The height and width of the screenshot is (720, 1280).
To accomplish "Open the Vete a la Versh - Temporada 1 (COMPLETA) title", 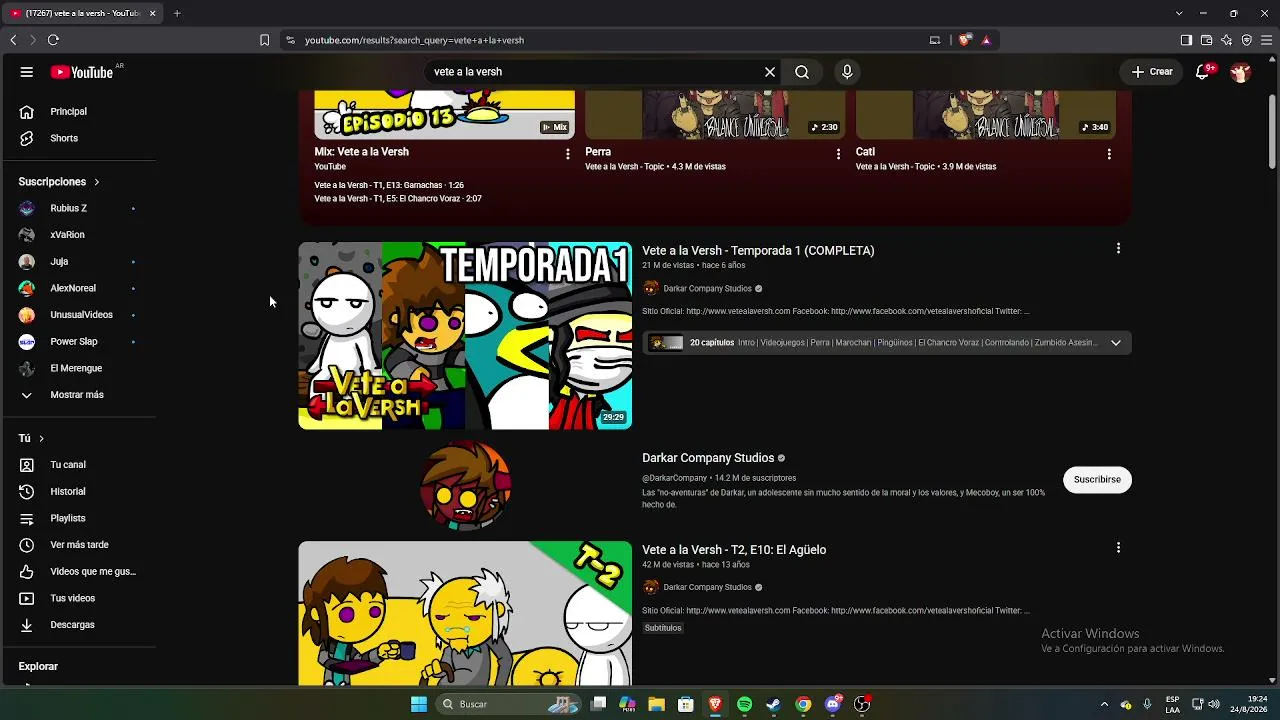I will click(x=758, y=251).
